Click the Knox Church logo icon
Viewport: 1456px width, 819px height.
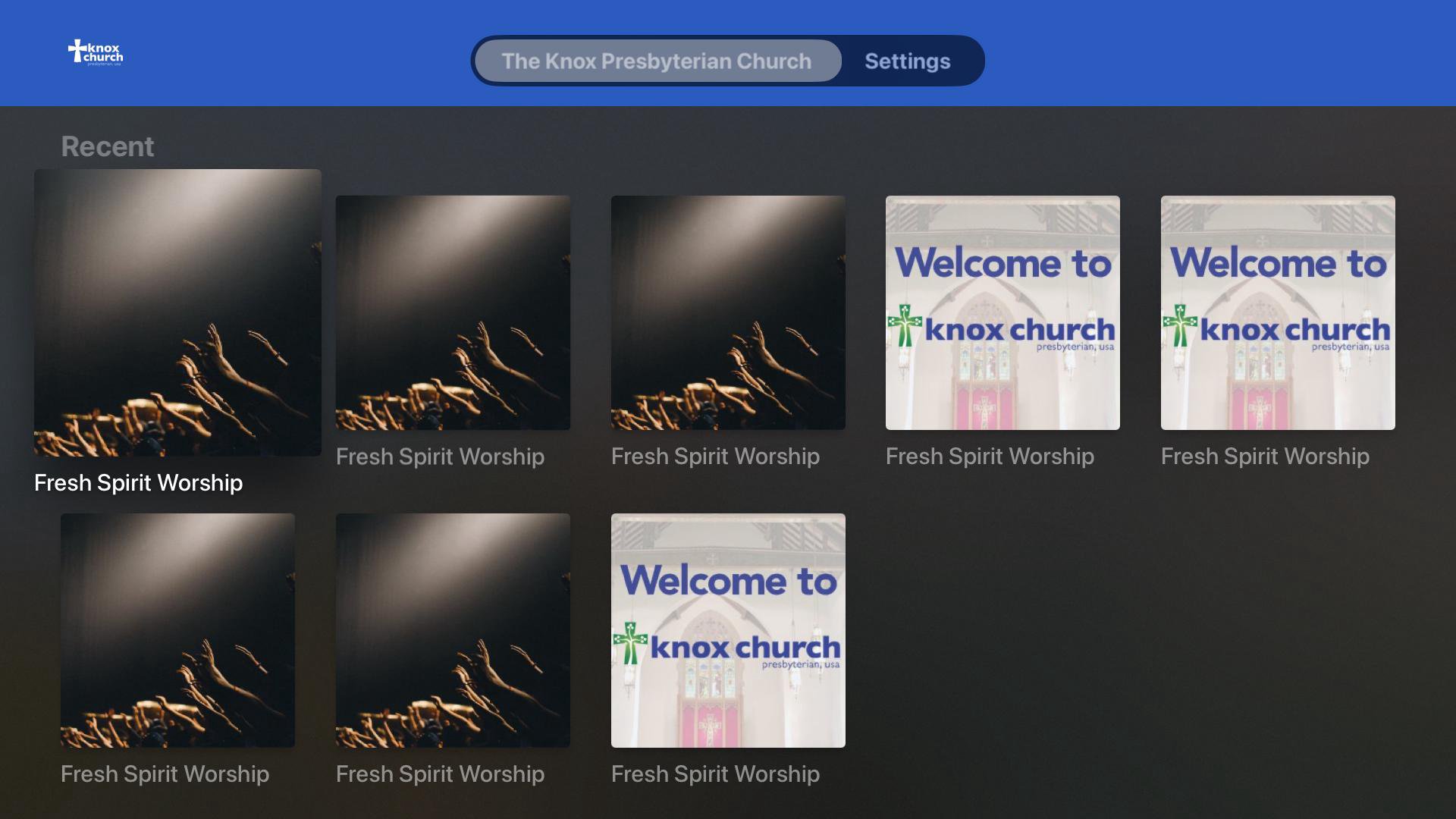[96, 52]
